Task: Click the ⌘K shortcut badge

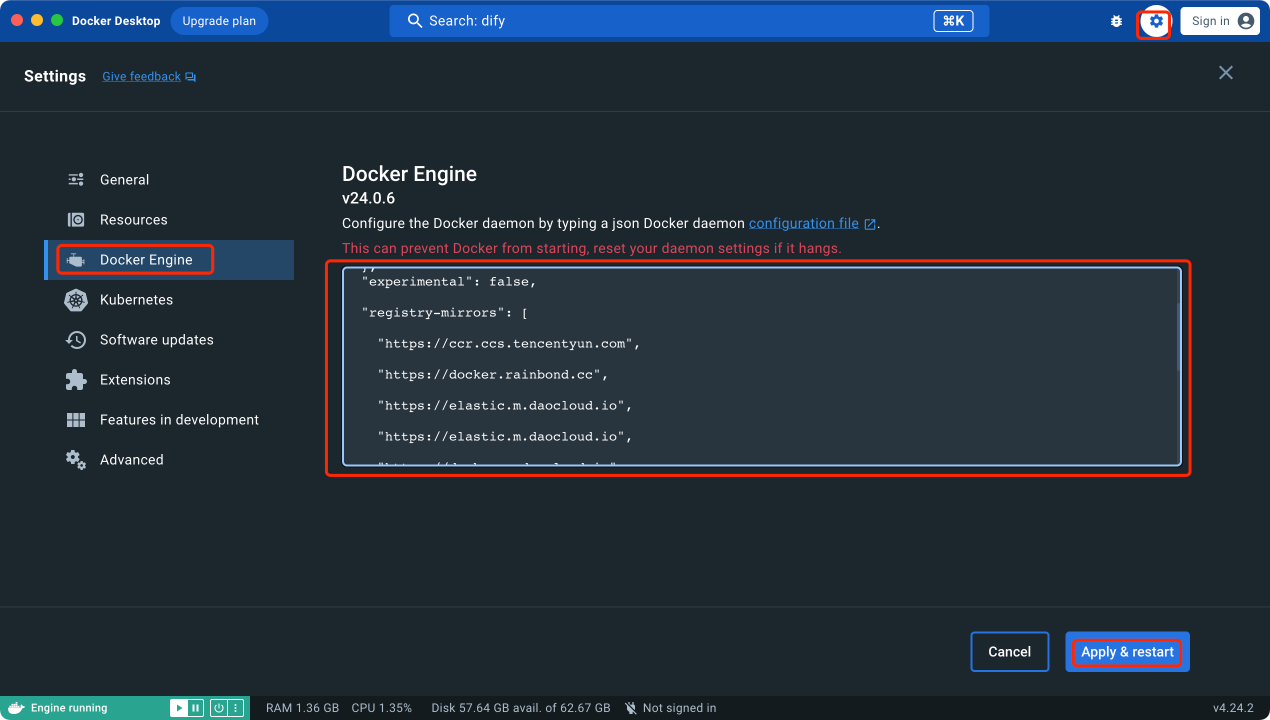Action: pos(953,21)
